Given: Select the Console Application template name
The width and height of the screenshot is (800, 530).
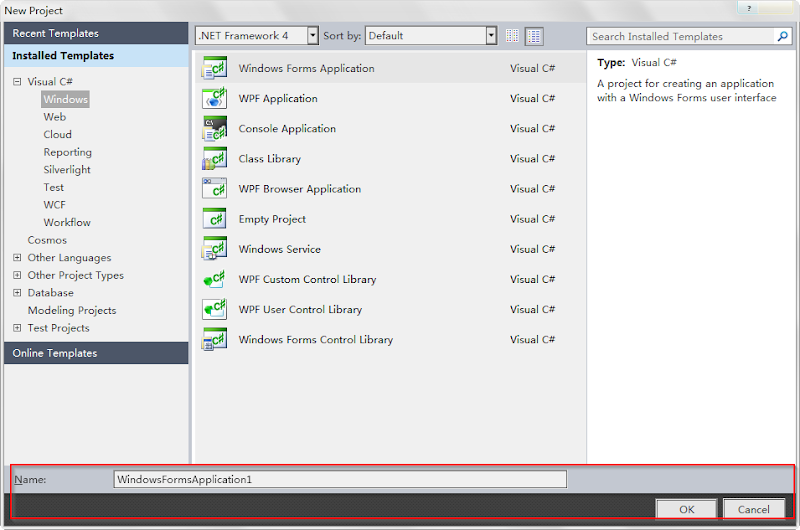Looking at the screenshot, I should (x=287, y=129).
